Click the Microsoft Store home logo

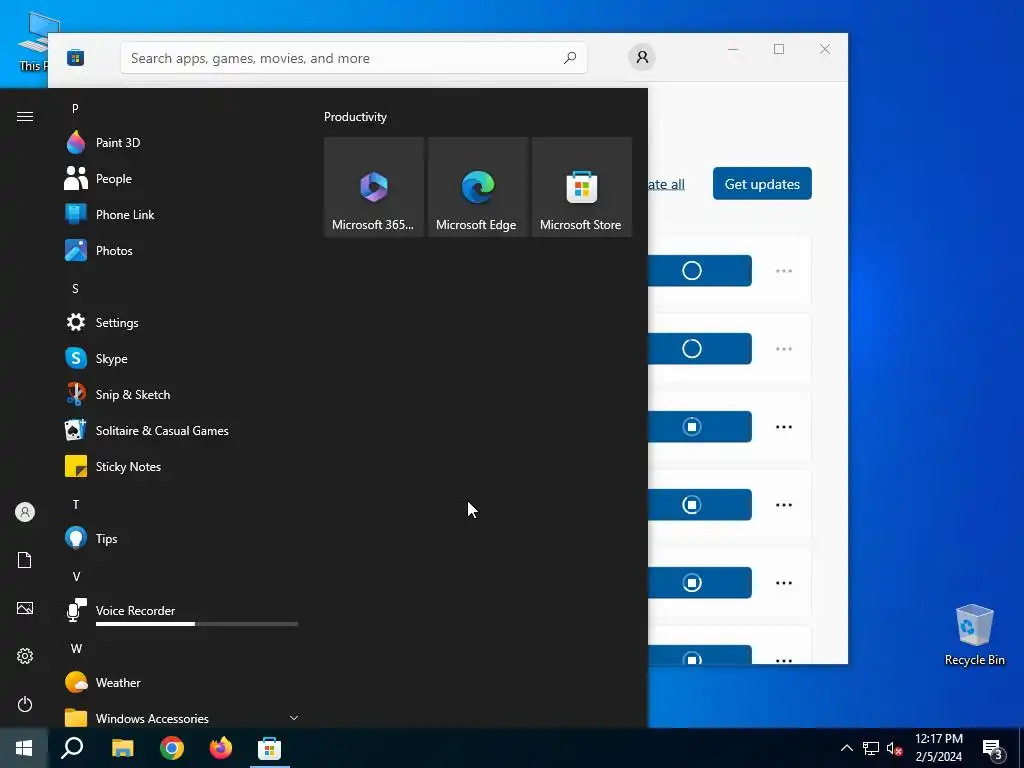click(x=76, y=57)
